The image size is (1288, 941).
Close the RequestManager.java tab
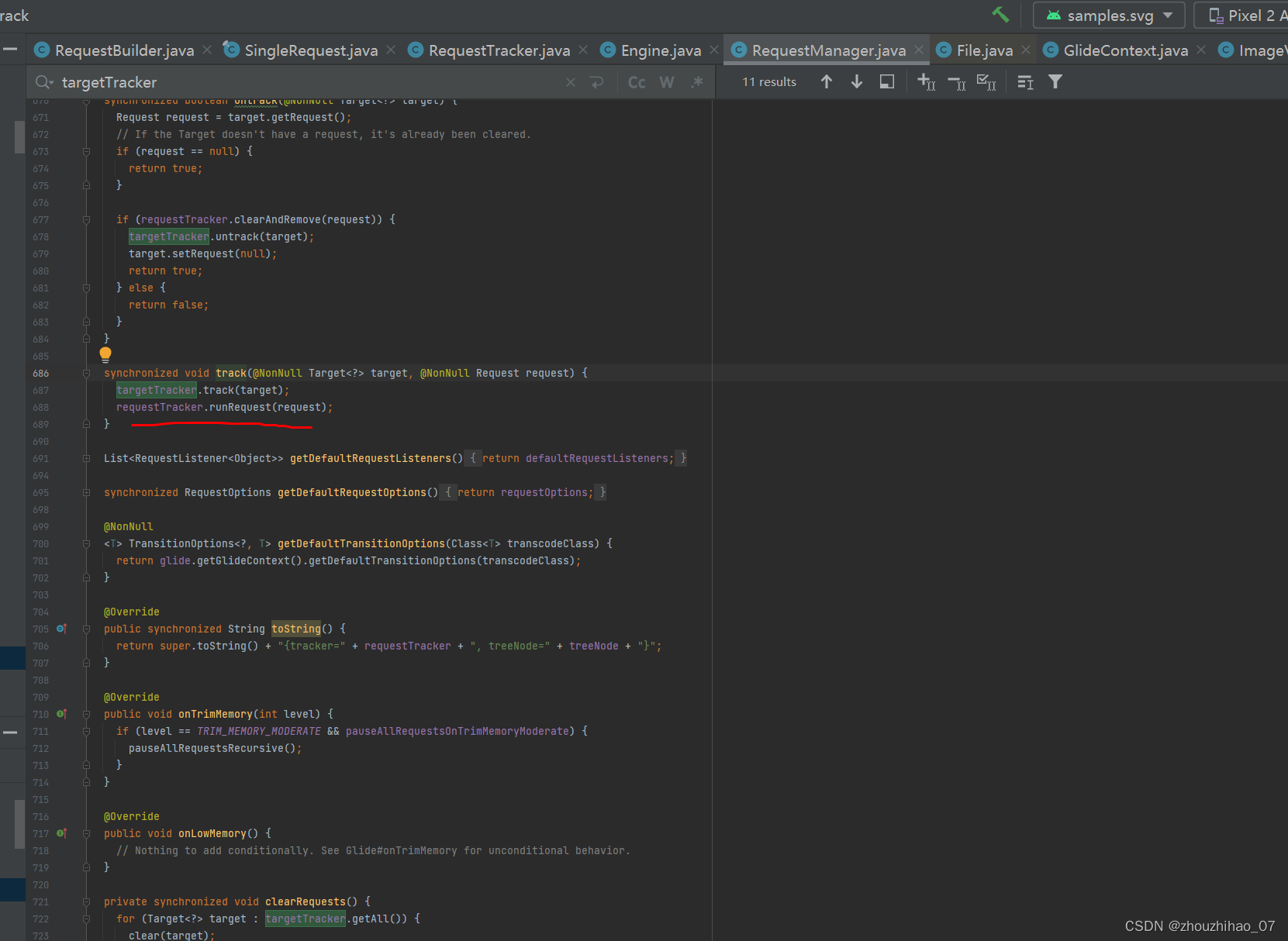click(x=919, y=50)
